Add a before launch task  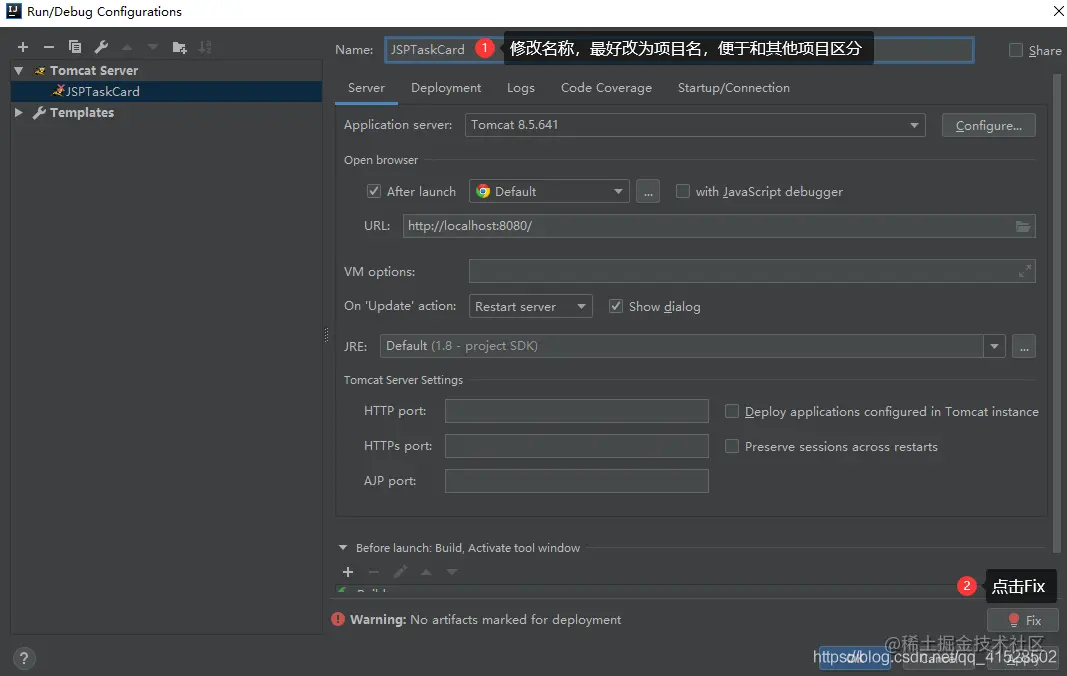348,572
